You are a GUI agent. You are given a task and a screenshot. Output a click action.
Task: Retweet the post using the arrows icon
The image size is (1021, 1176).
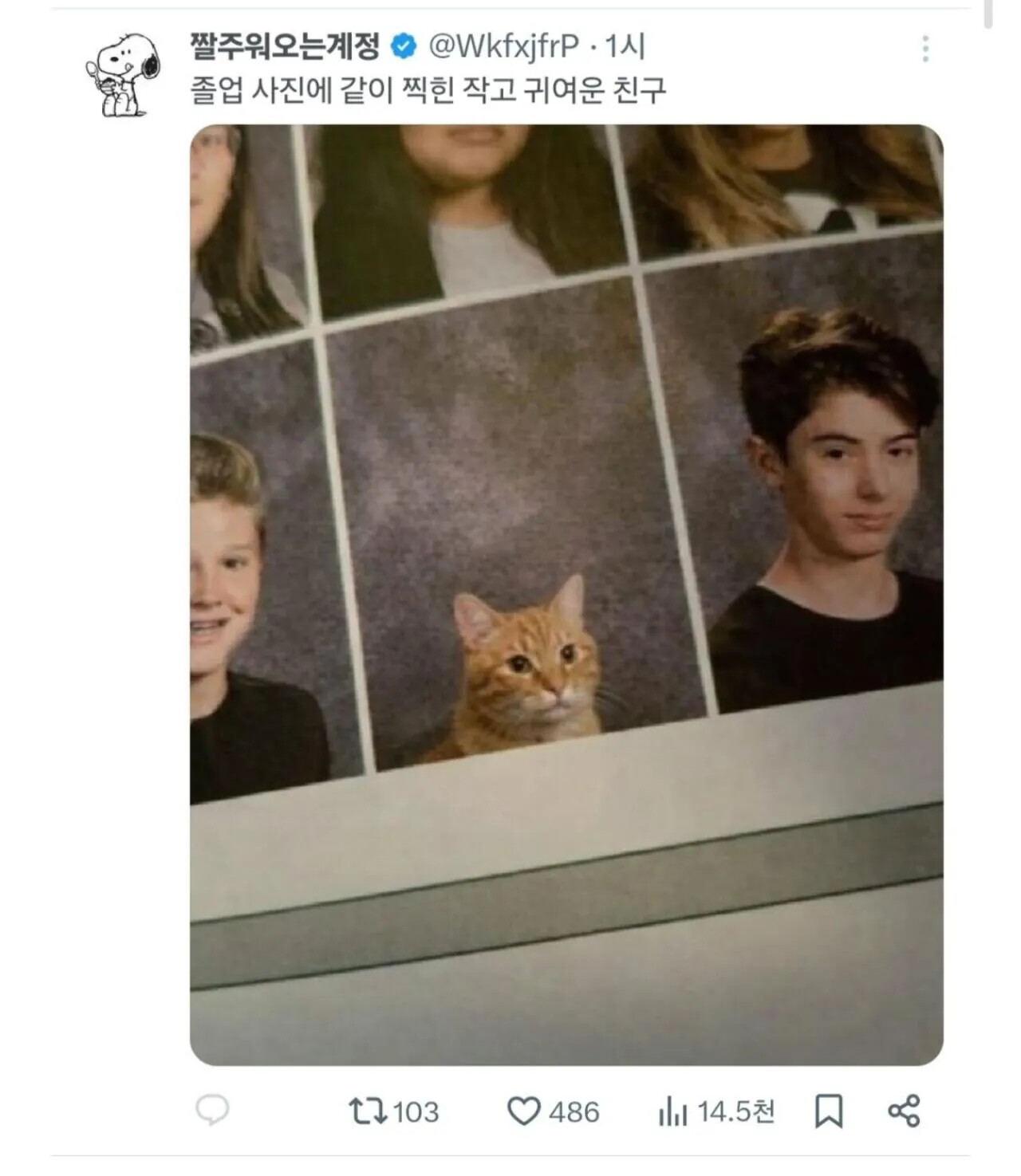[x=368, y=1111]
